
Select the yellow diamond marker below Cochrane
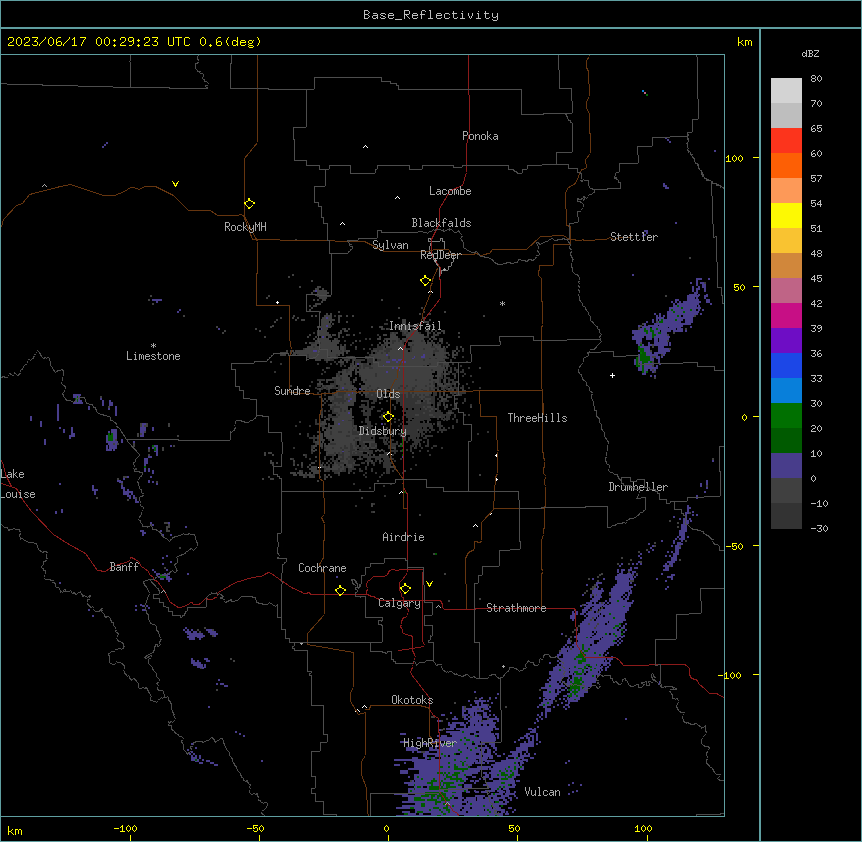[340, 590]
